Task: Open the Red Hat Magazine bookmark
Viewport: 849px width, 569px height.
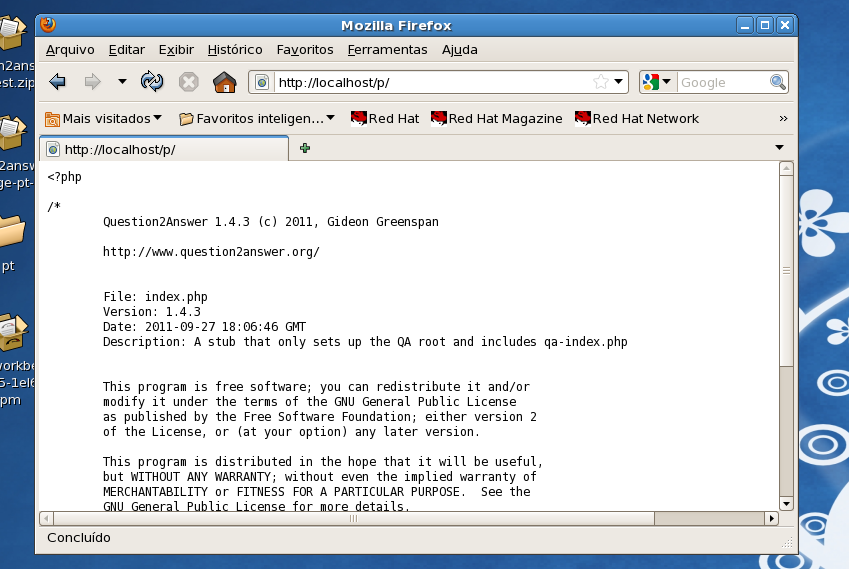Action: click(496, 118)
